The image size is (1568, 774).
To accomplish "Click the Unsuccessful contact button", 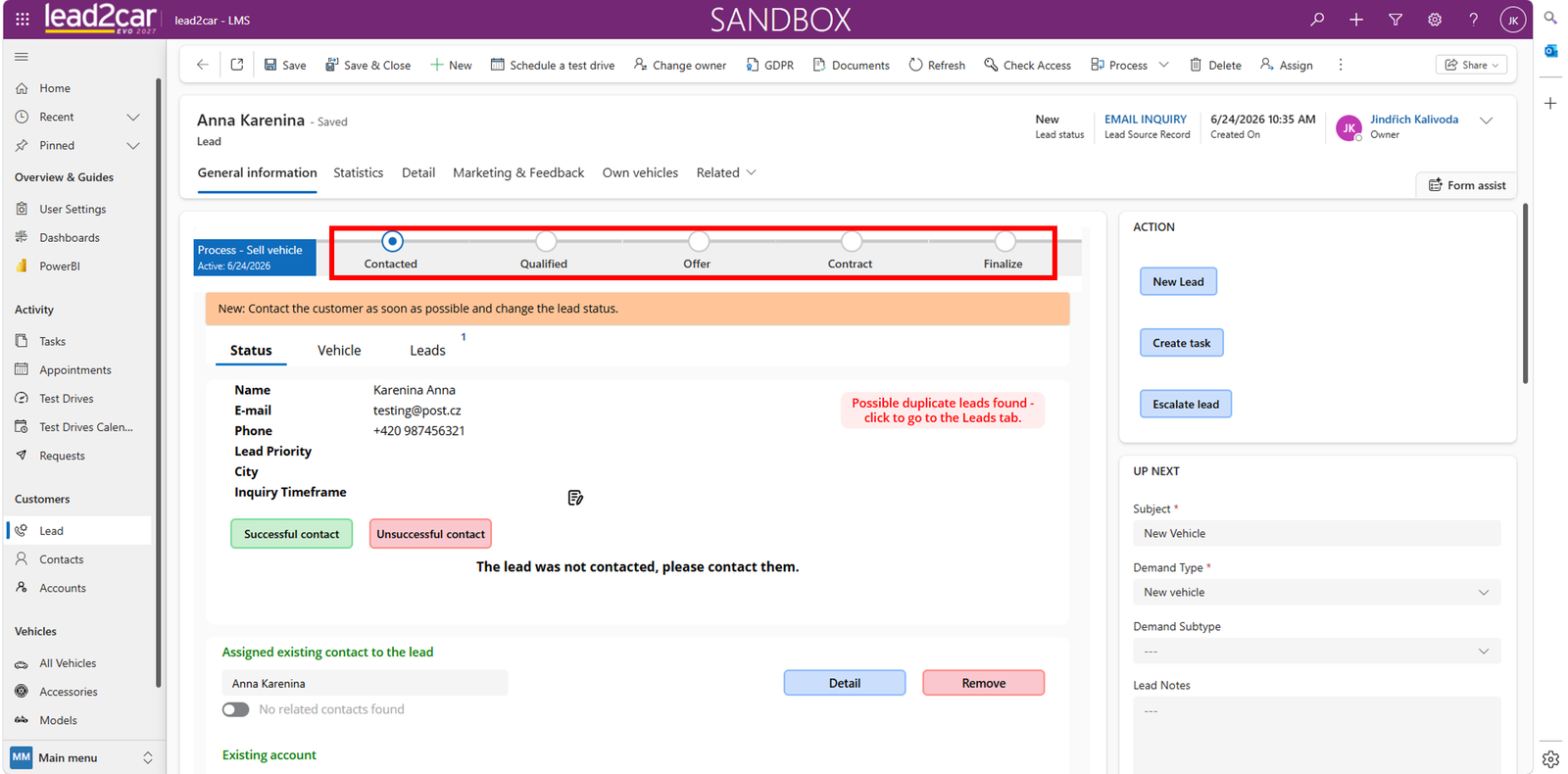I will [x=430, y=534].
